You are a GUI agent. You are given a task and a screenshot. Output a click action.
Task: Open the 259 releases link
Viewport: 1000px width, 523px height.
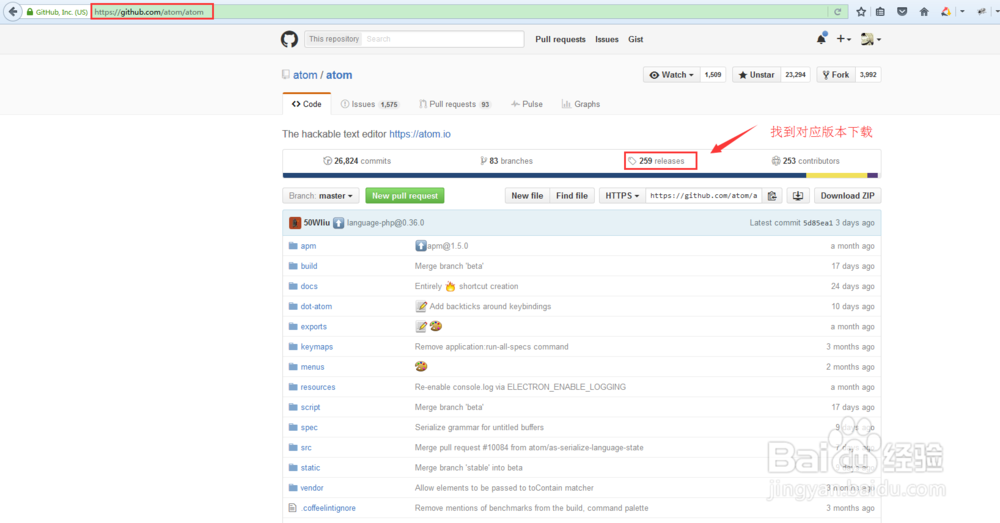[x=656, y=161]
